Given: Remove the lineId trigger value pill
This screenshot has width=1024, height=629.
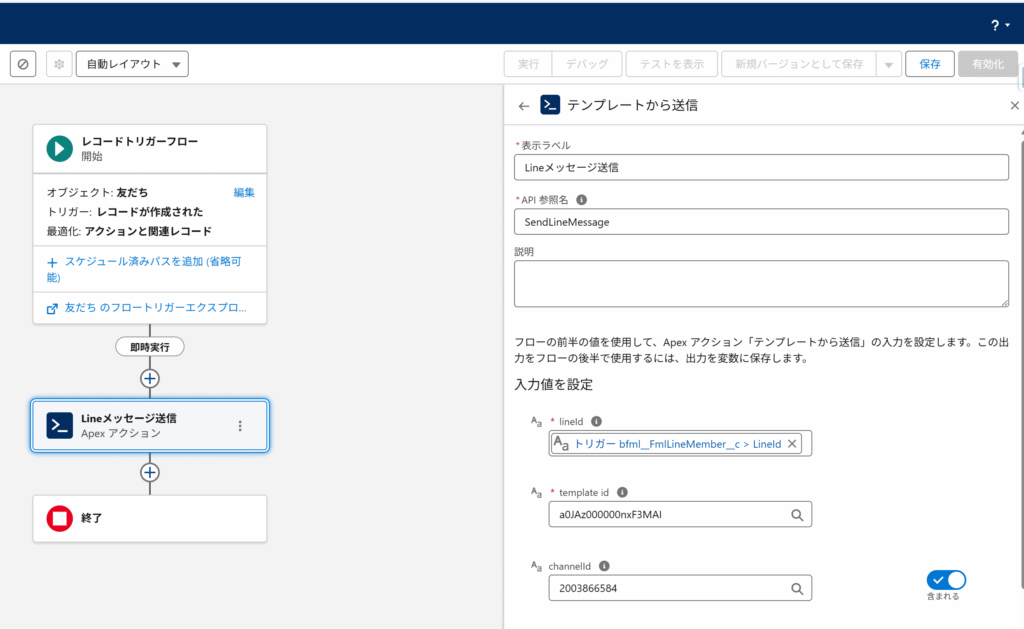Looking at the screenshot, I should 793,443.
